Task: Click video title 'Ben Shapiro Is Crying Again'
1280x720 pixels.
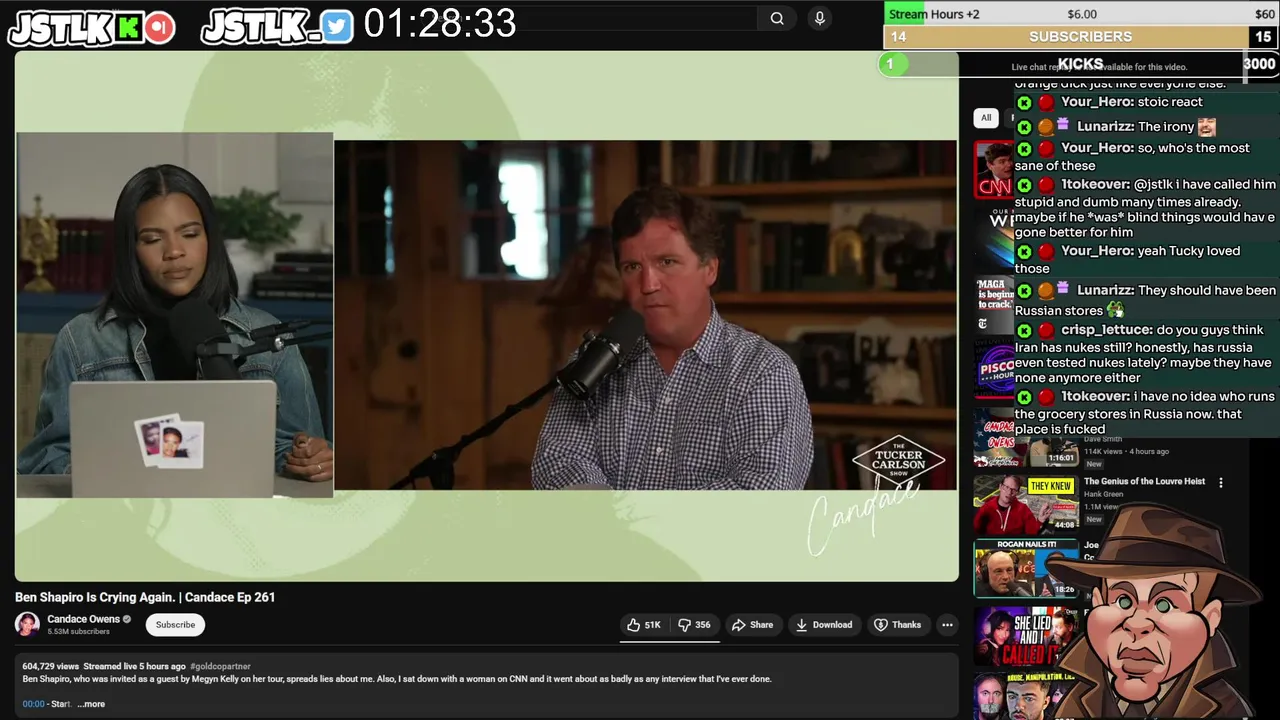Action: pyautogui.click(x=145, y=597)
